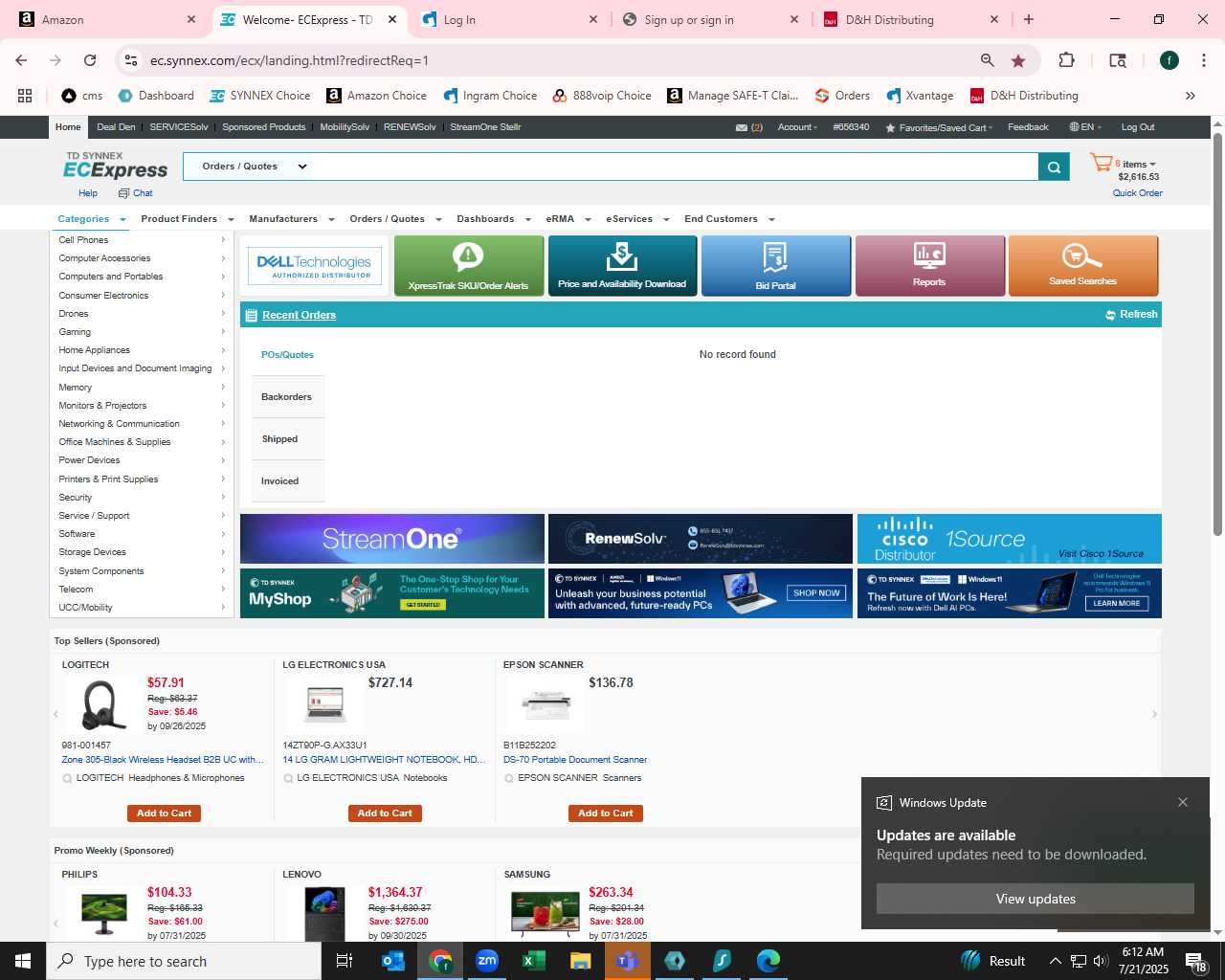The image size is (1225, 980).
Task: Open the Reports tile
Action: (x=929, y=266)
